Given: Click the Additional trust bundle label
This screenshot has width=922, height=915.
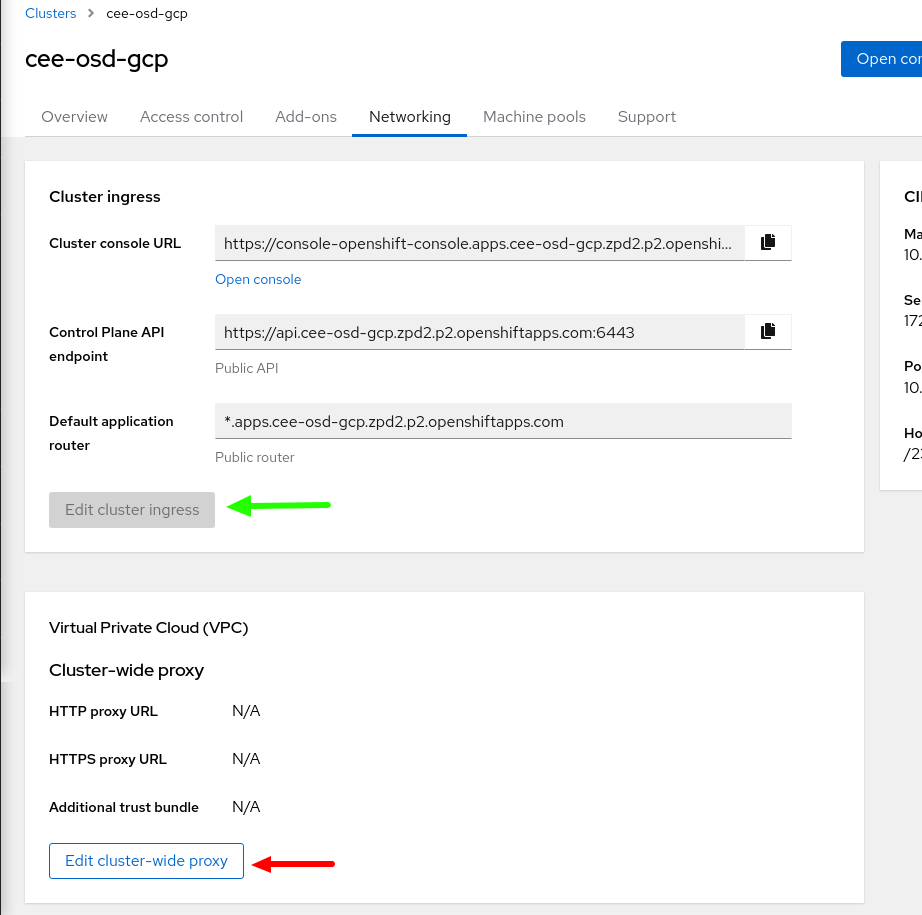Looking at the screenshot, I should tap(124, 807).
